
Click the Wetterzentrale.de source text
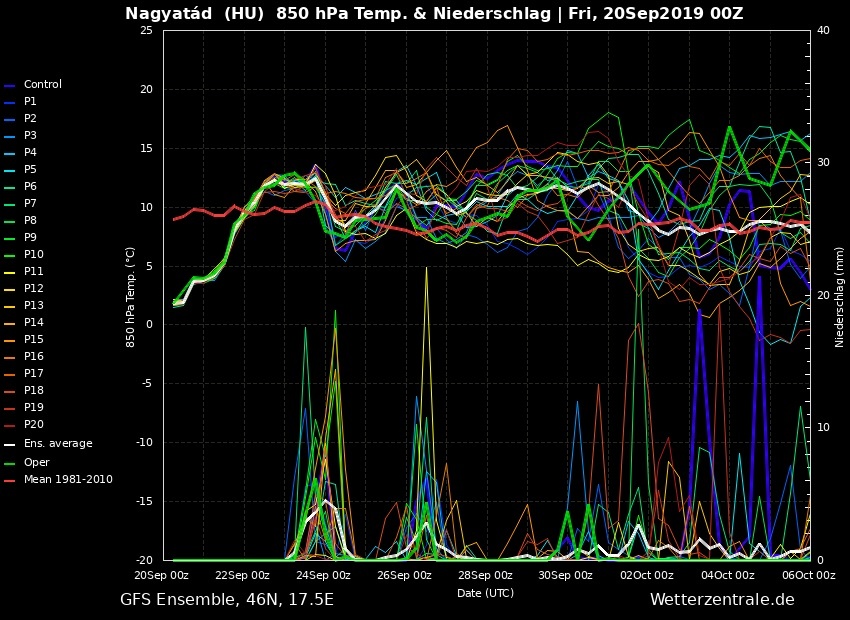(722, 600)
